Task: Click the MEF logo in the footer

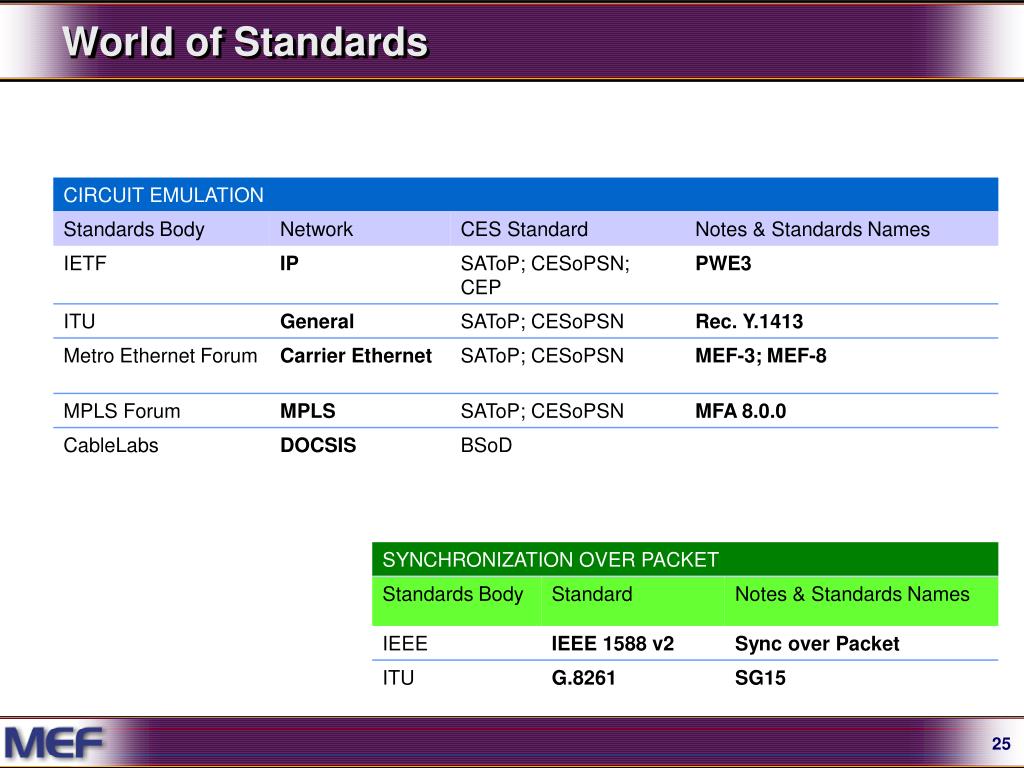Action: point(54,743)
